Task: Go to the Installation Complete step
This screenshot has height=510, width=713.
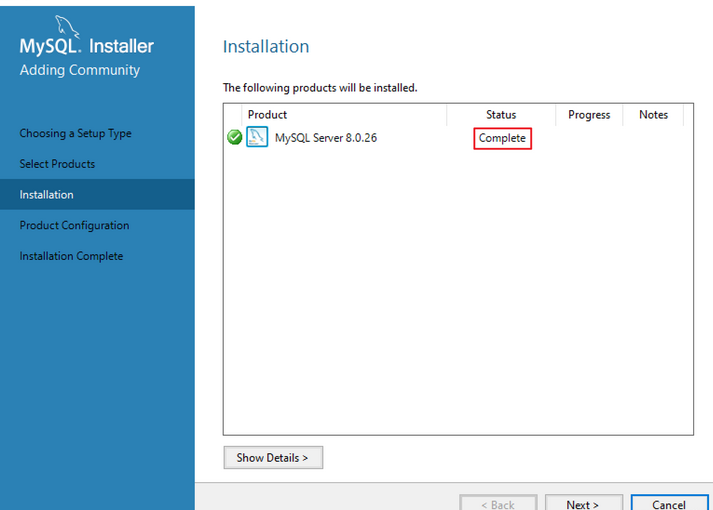Action: tap(71, 256)
